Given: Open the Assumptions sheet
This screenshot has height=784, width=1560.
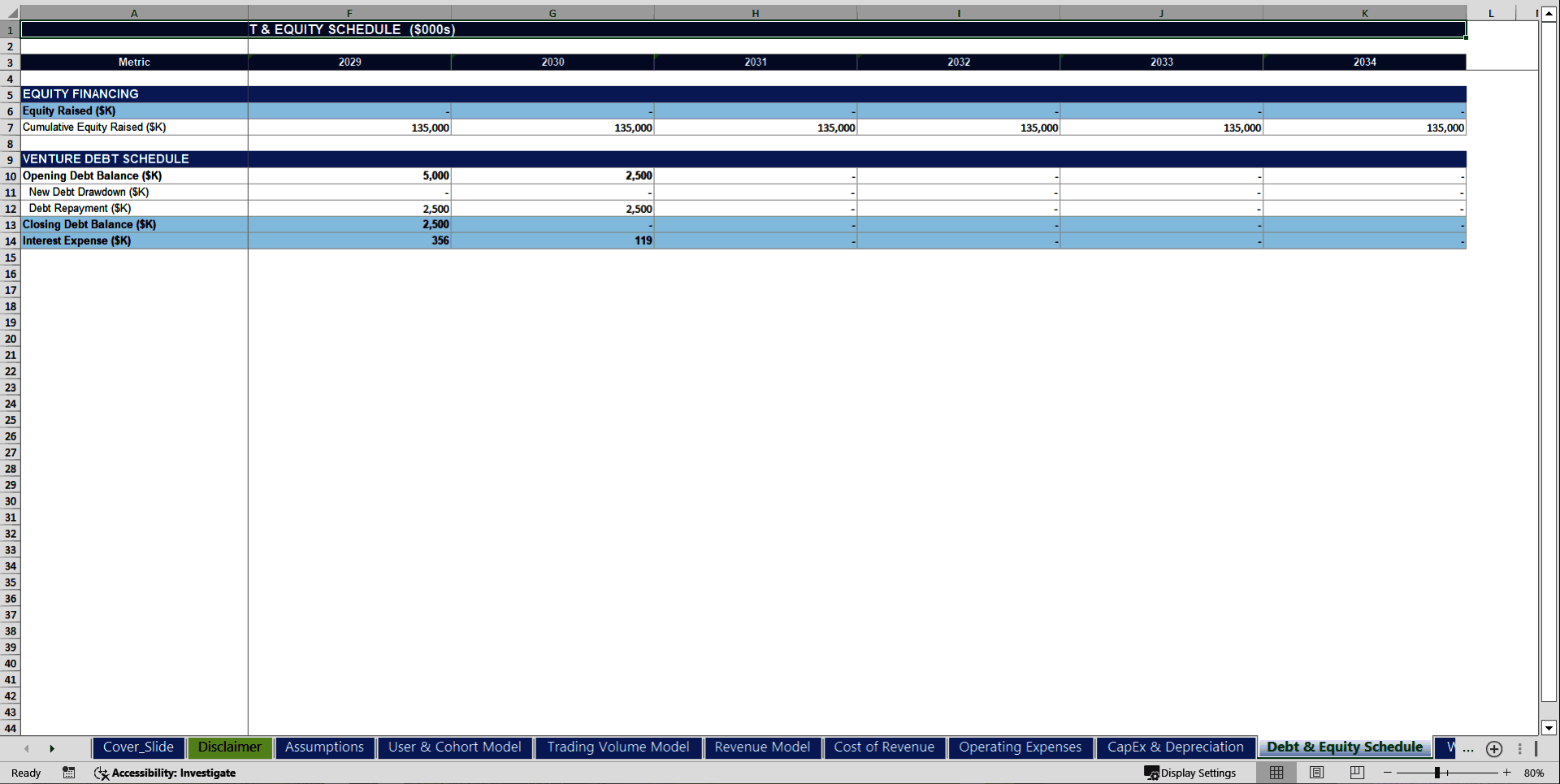Looking at the screenshot, I should (324, 747).
